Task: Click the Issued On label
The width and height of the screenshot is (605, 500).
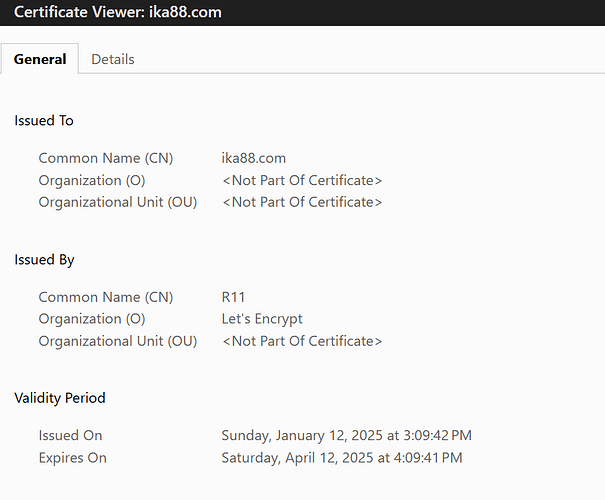Action: pos(70,436)
